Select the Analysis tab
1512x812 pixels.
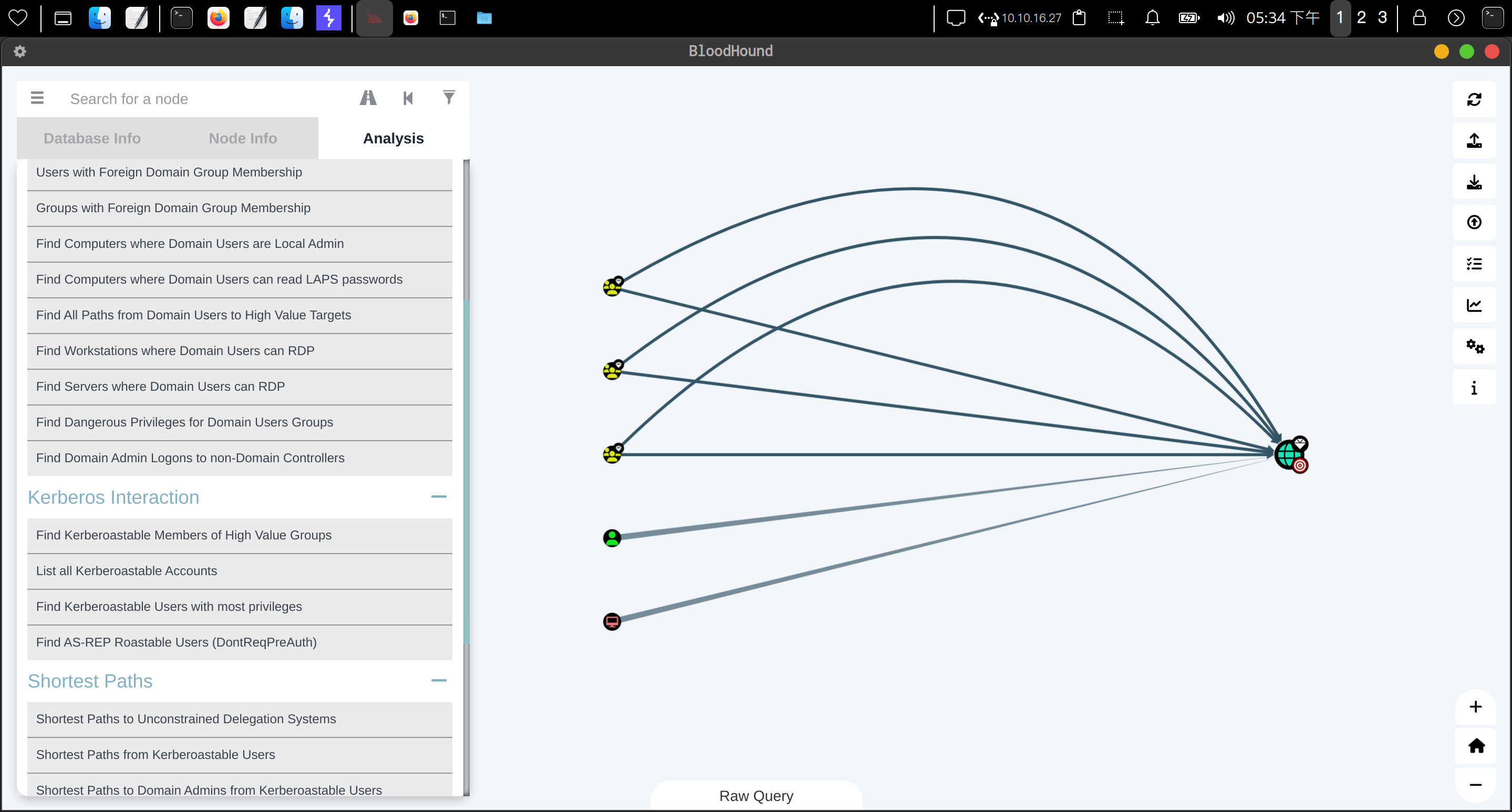coord(393,139)
